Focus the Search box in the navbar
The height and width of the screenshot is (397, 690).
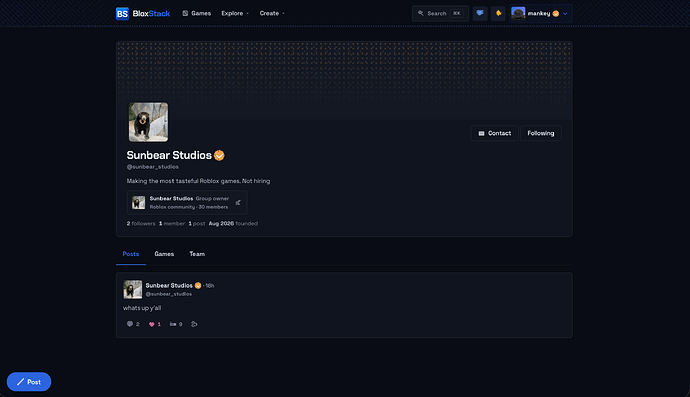click(440, 14)
